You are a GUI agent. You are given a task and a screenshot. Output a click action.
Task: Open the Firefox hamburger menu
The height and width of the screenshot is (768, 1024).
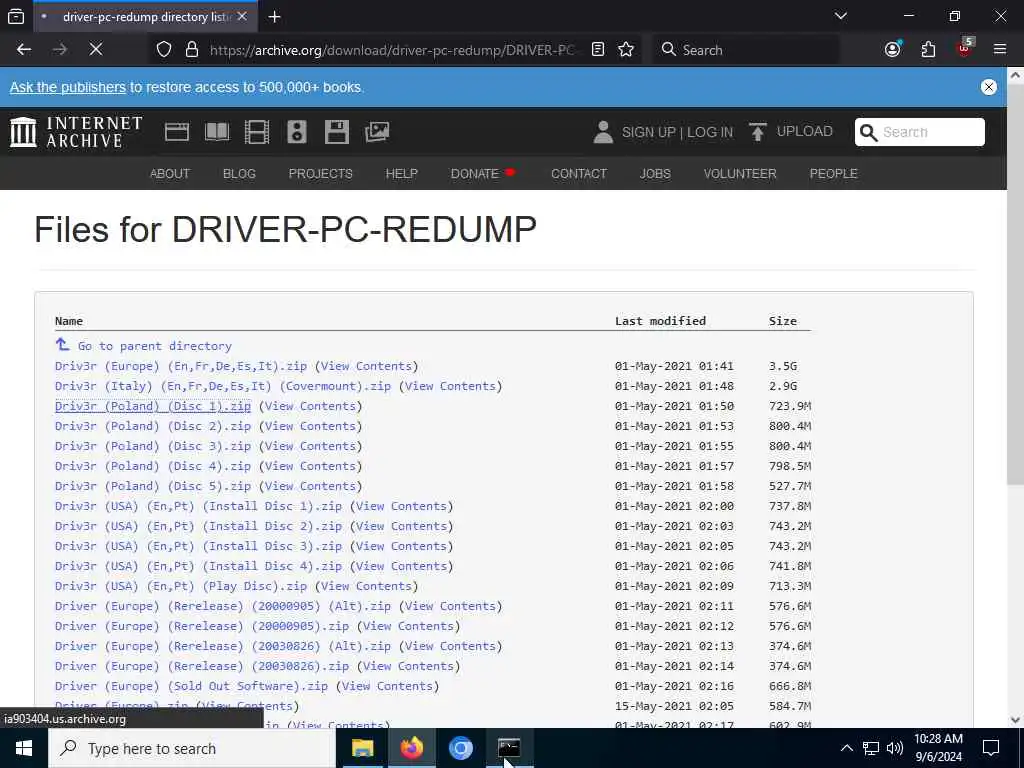click(x=1000, y=50)
